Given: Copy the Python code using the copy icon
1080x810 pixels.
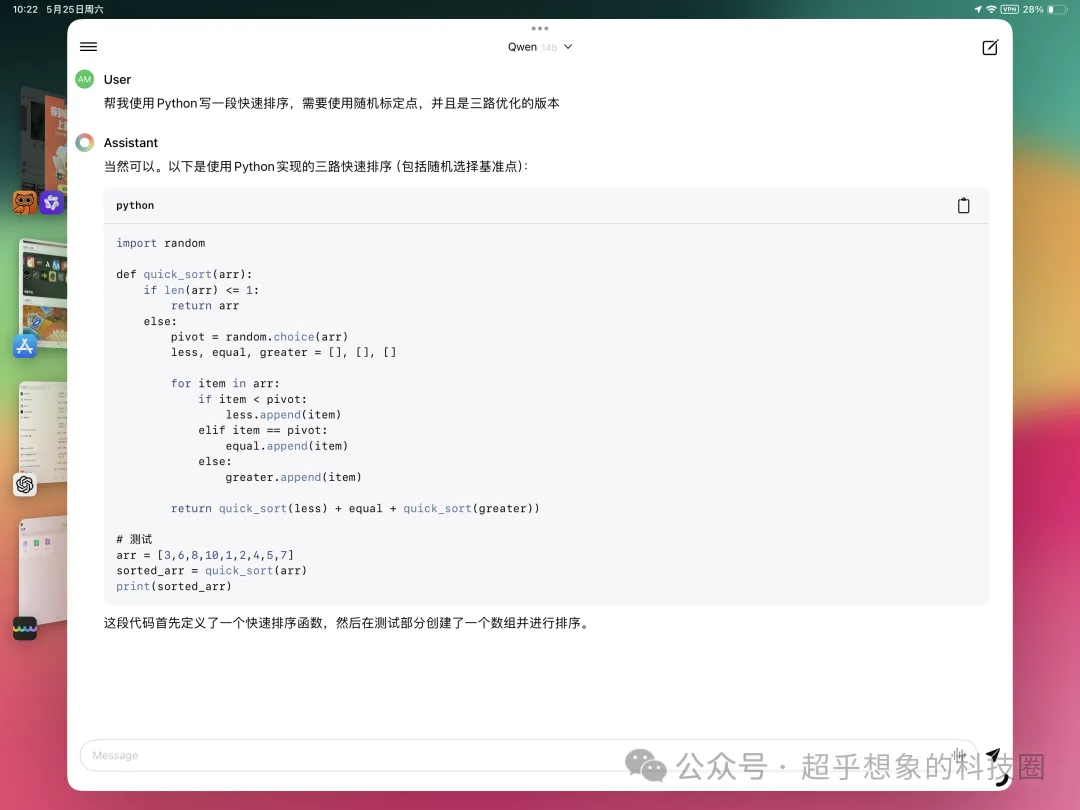Looking at the screenshot, I should click(963, 204).
